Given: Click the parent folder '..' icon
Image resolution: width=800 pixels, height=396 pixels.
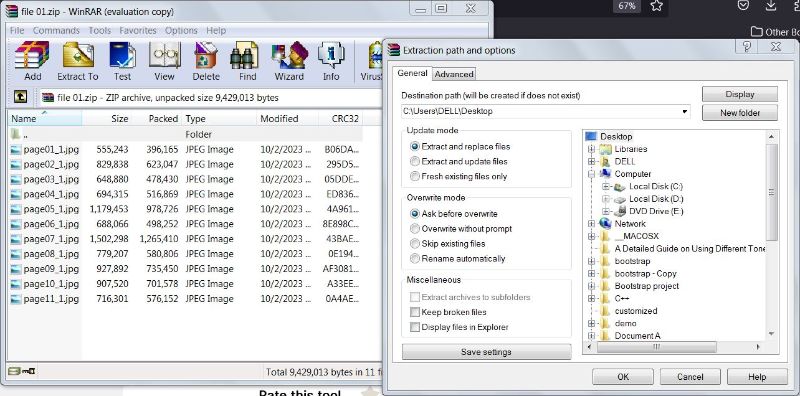Looking at the screenshot, I should tap(16, 135).
